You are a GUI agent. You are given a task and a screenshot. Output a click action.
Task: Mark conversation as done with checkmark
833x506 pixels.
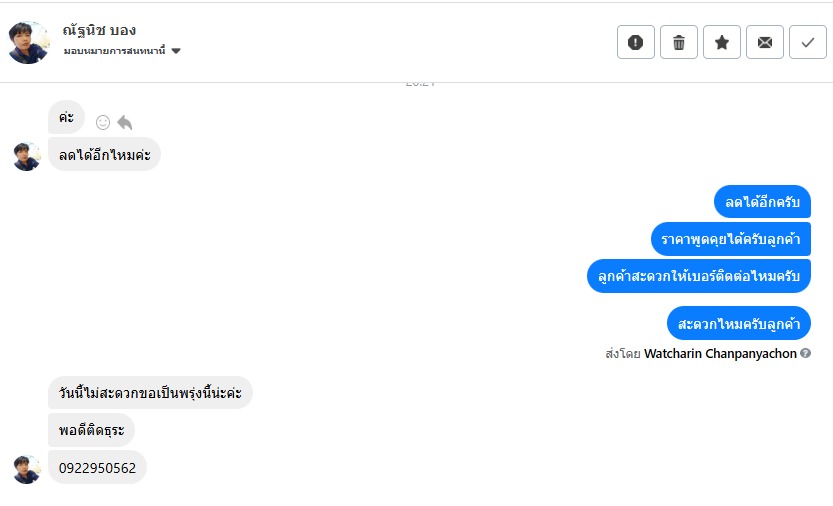[x=807, y=42]
